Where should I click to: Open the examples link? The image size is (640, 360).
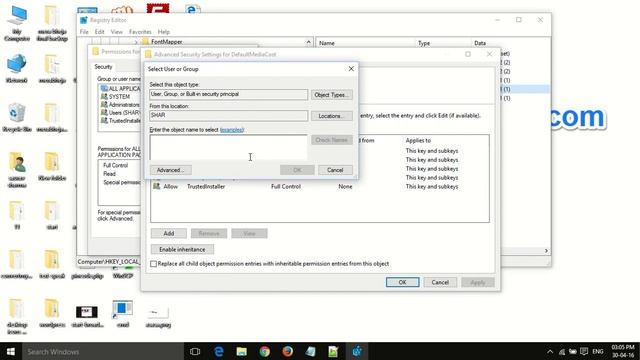click(x=232, y=130)
